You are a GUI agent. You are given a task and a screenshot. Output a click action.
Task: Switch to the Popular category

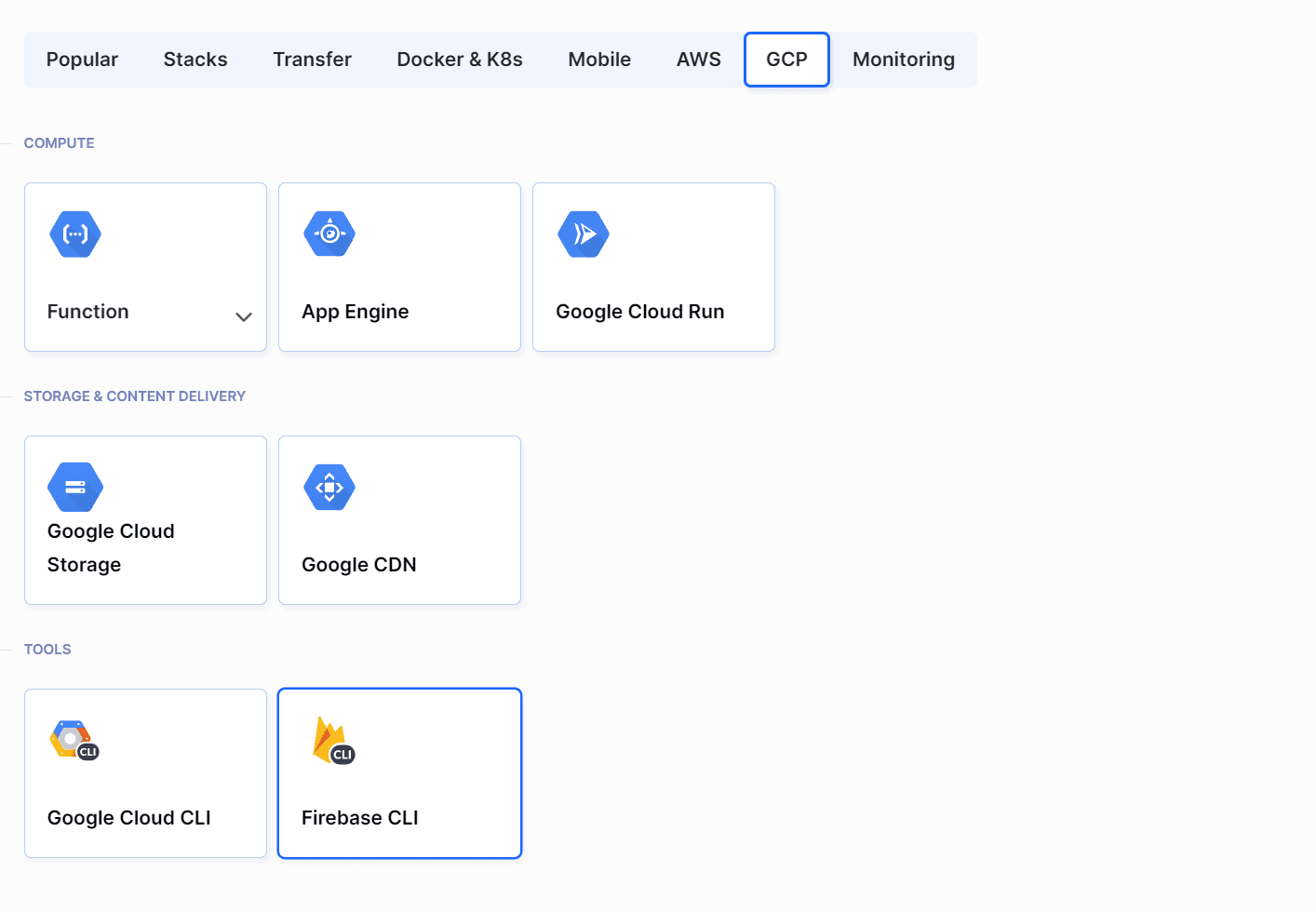[82, 59]
